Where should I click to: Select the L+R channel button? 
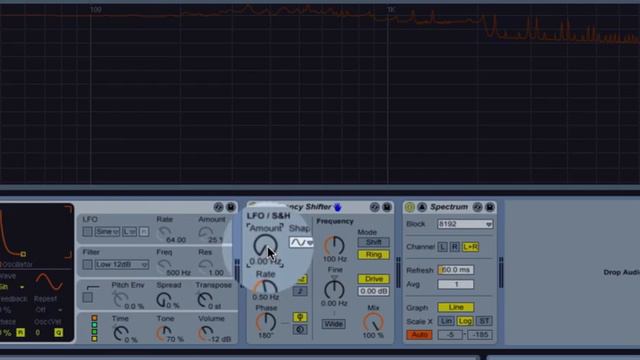(x=470, y=247)
